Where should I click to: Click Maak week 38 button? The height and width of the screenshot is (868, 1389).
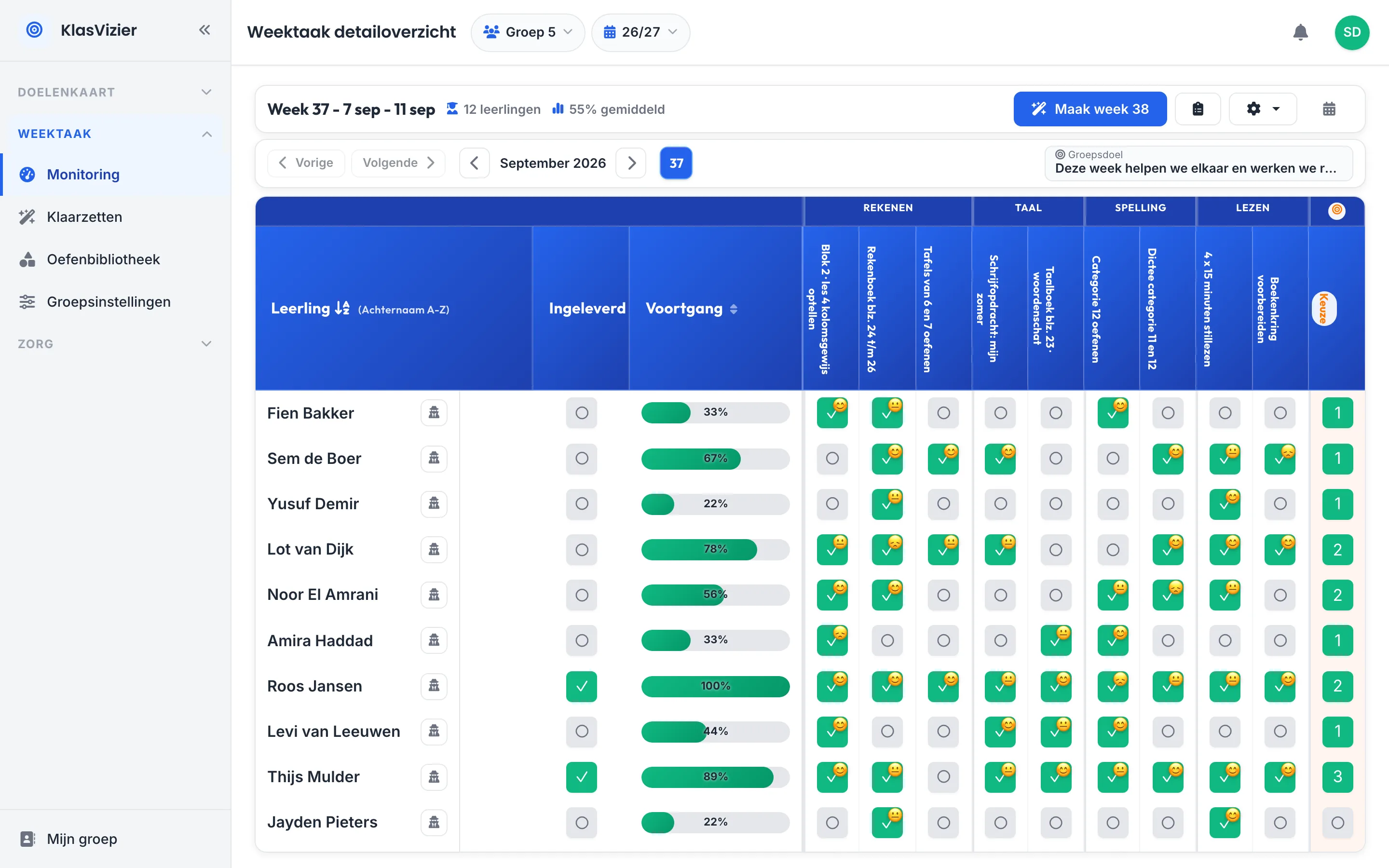pos(1089,109)
